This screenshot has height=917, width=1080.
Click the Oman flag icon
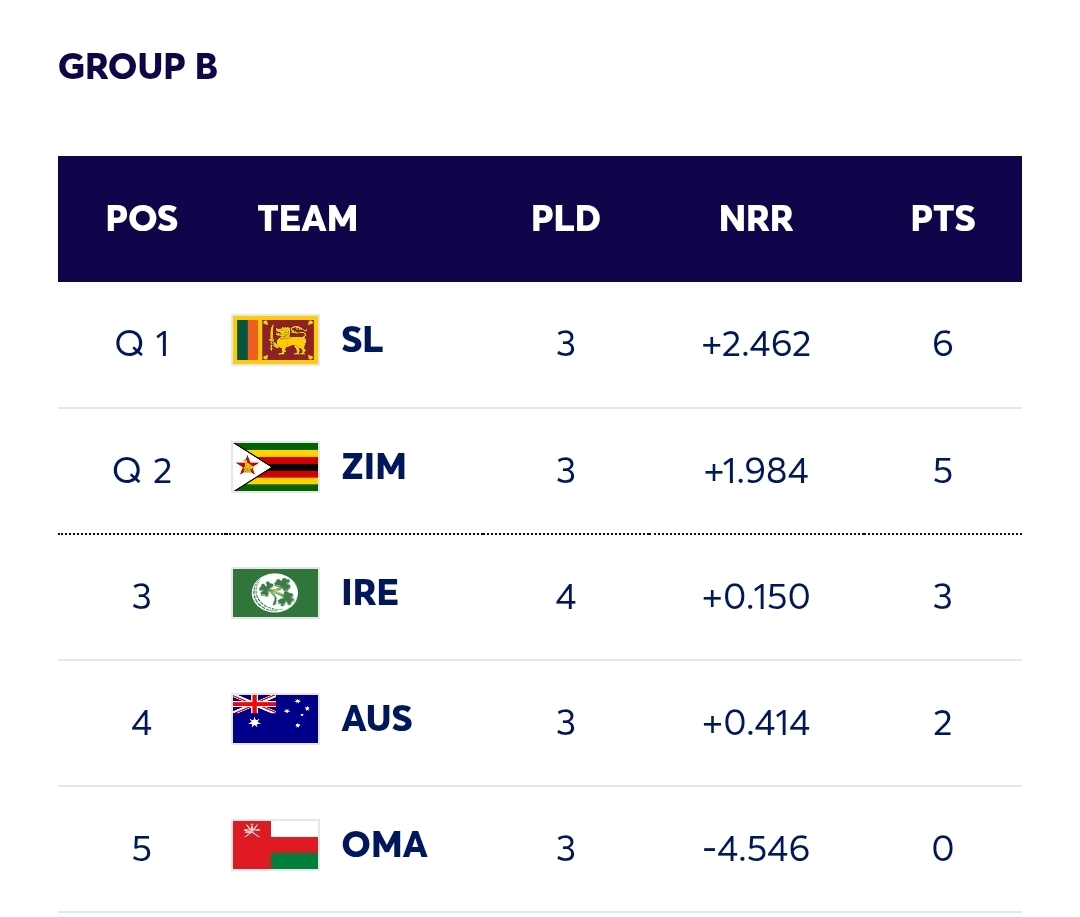(x=275, y=845)
